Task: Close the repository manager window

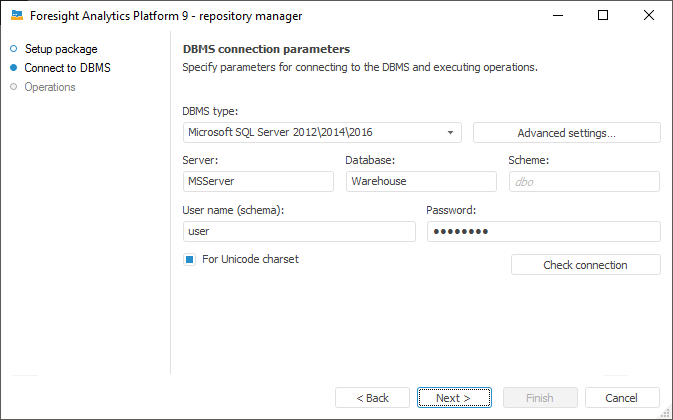Action: [648, 16]
